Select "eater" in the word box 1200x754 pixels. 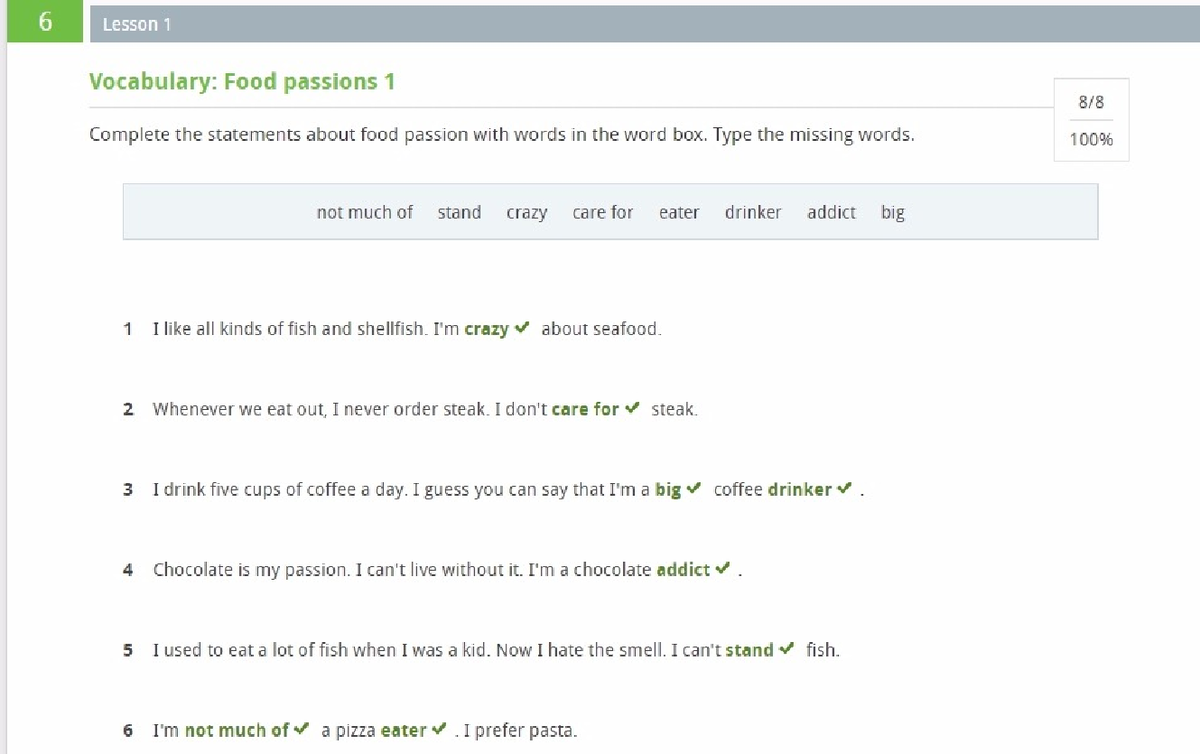point(679,212)
